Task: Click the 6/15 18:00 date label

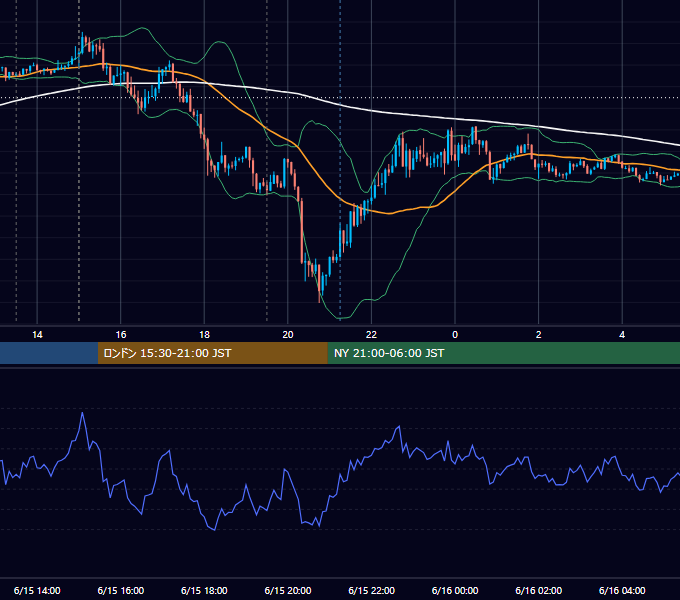Action: [x=204, y=590]
